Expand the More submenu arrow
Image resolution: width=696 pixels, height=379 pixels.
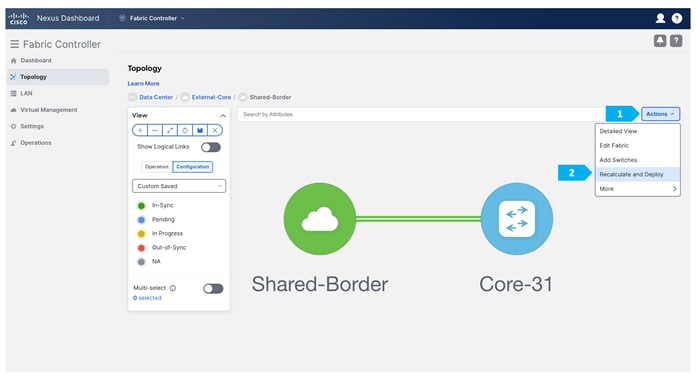tap(674, 189)
